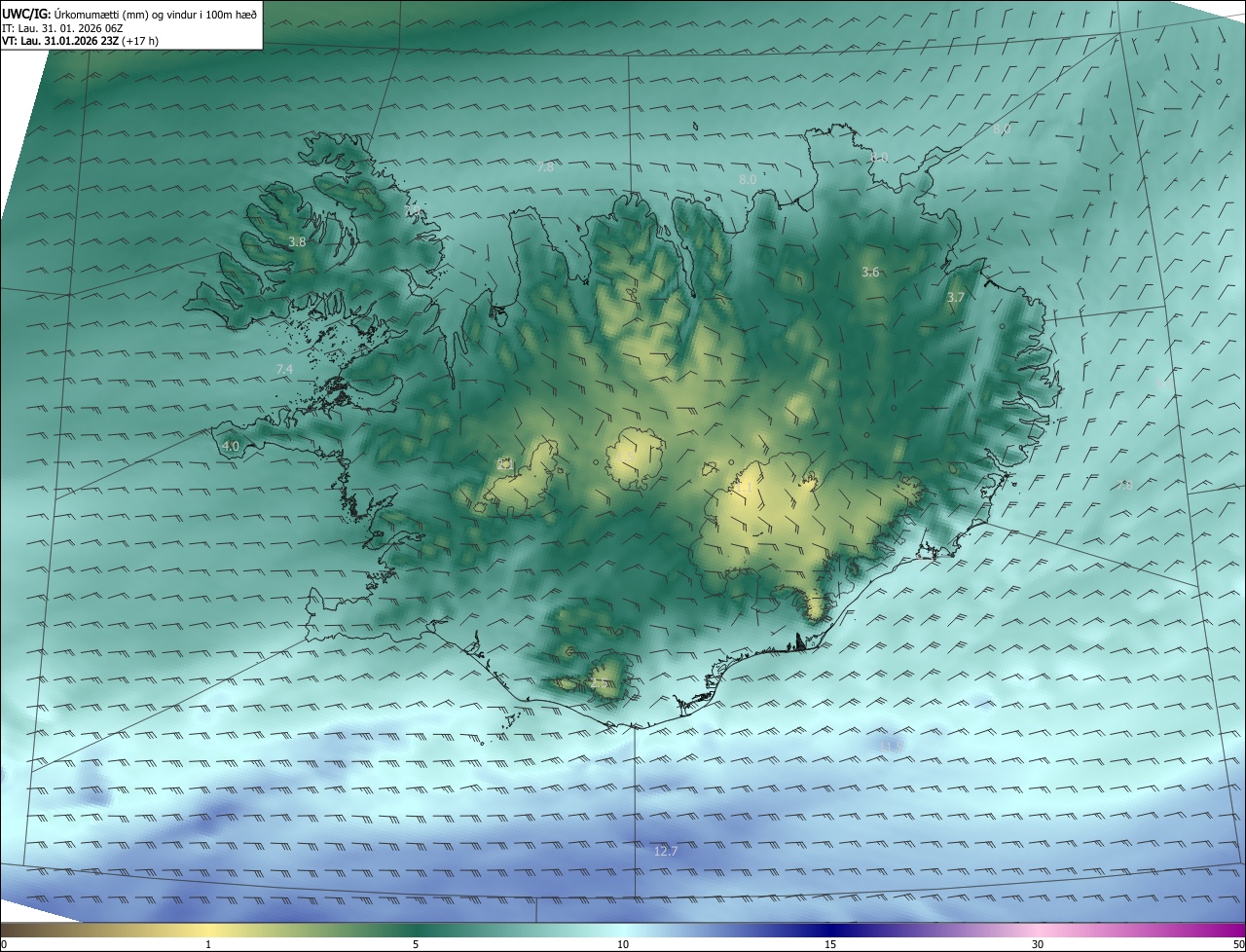The width and height of the screenshot is (1246, 952).
Task: Click the map value '7.4' on the map
Action: (x=284, y=369)
